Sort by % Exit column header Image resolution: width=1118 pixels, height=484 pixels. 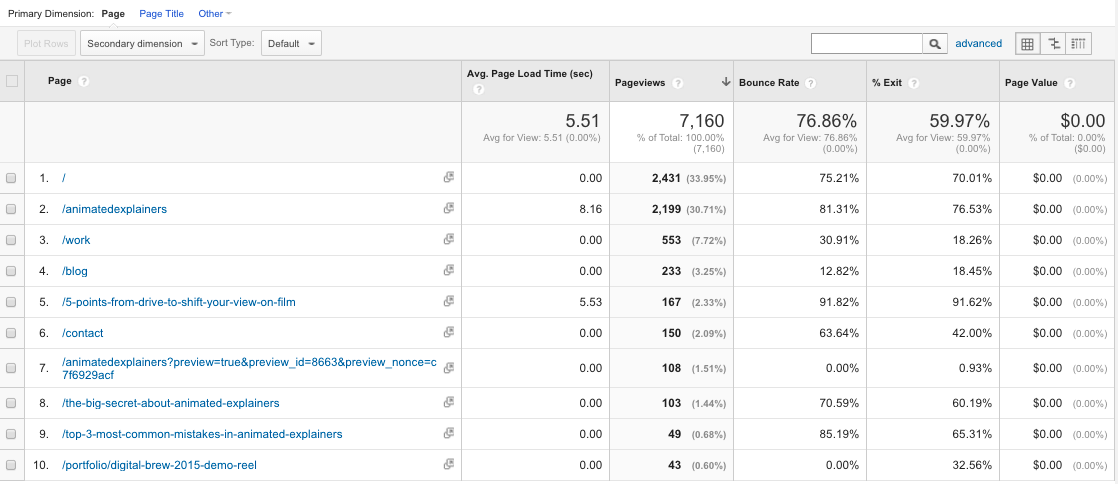tap(887, 83)
